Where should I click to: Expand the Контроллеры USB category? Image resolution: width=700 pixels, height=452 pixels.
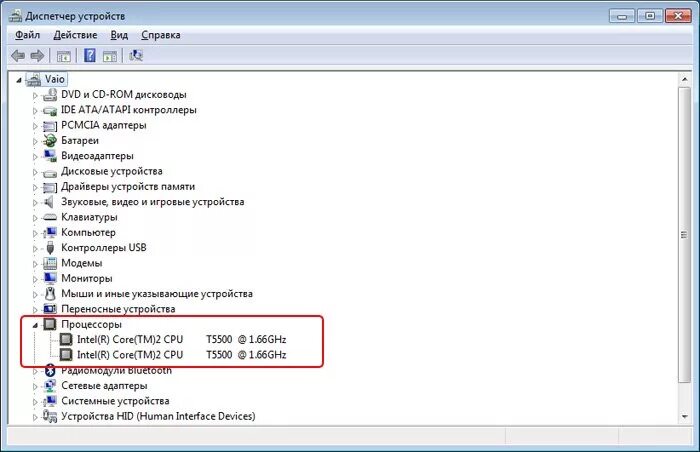(x=35, y=248)
